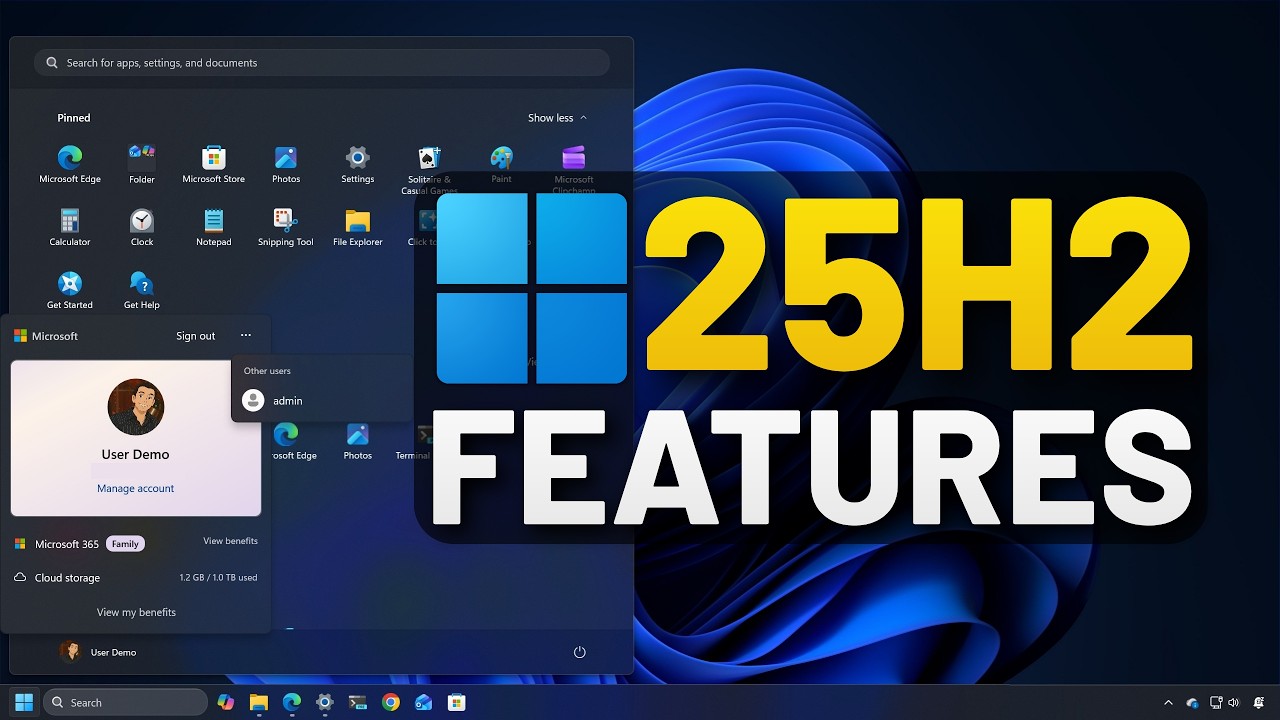Viewport: 1280px width, 720px height.
Task: Click the User Demo profile picture
Action: [136, 407]
